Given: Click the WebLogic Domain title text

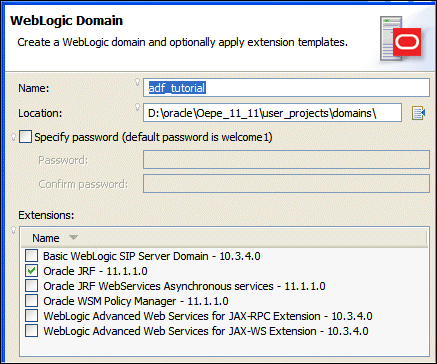Looking at the screenshot, I should pyautogui.click(x=67, y=21).
